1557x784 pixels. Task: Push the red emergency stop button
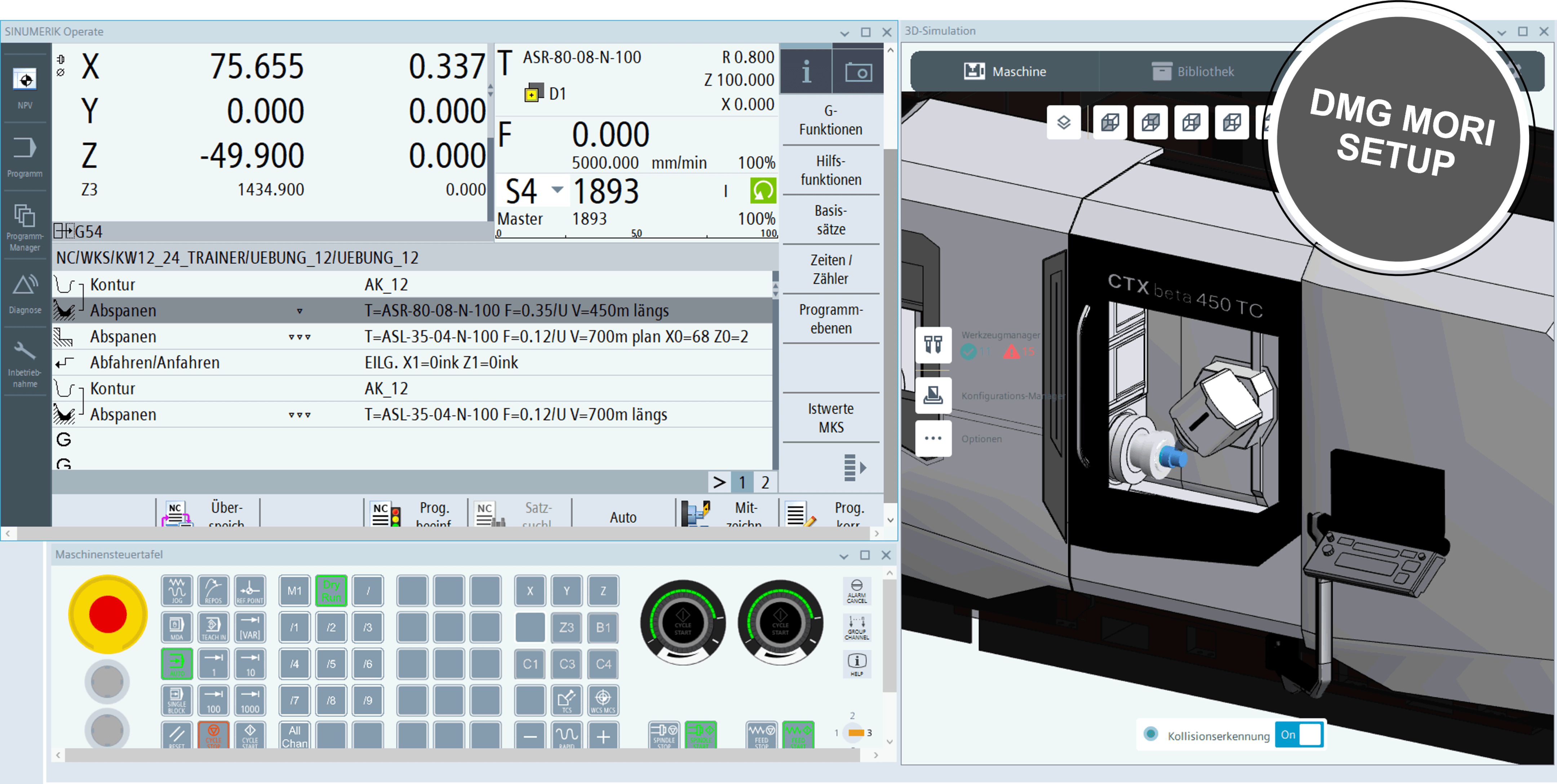click(x=108, y=614)
